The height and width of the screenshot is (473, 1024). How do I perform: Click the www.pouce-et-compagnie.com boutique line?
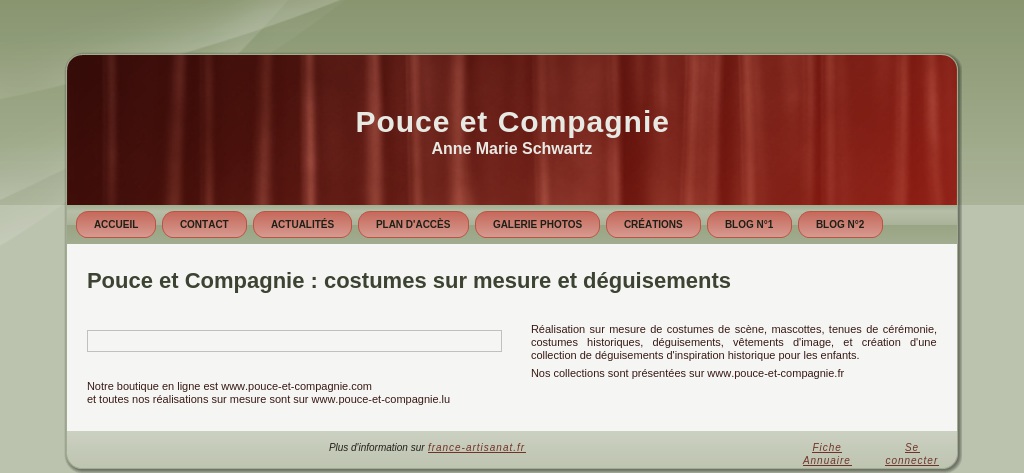tap(229, 386)
